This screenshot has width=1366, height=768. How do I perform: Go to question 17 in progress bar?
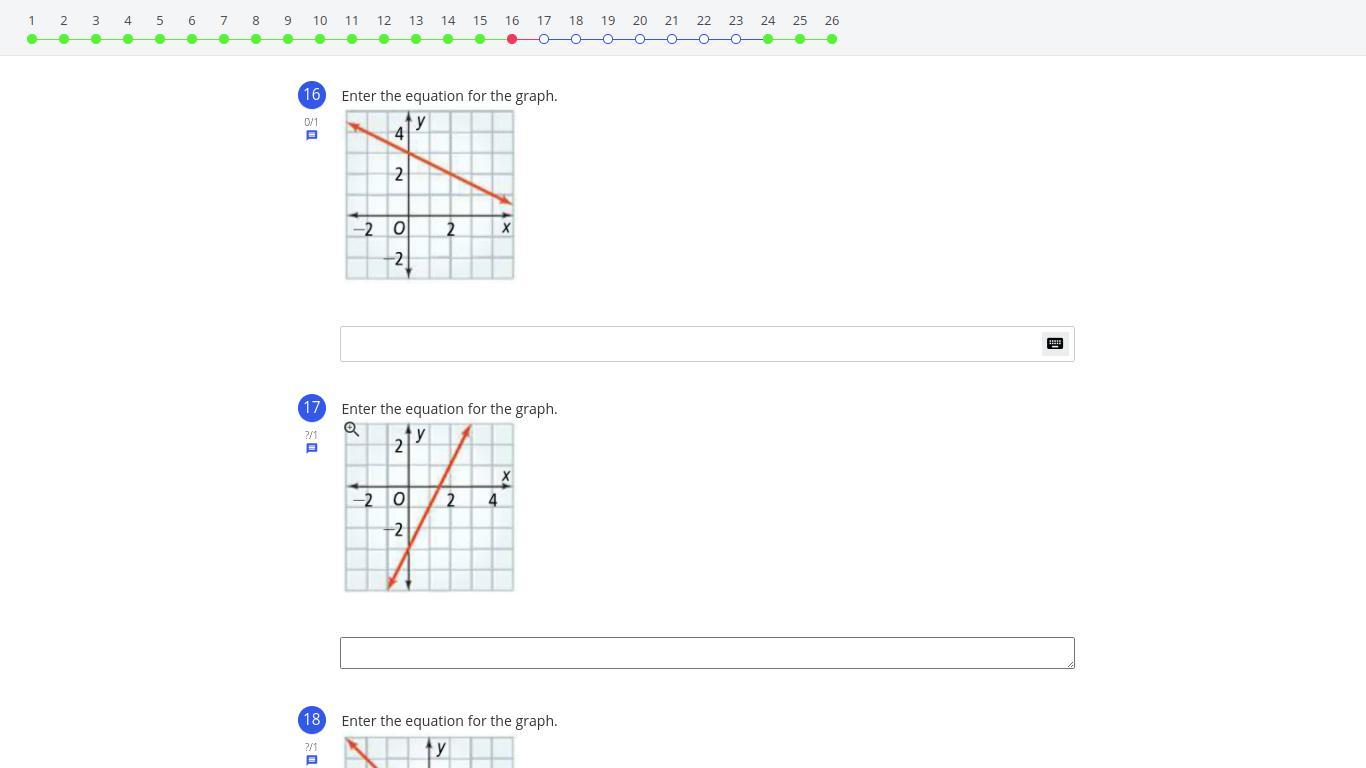click(544, 39)
